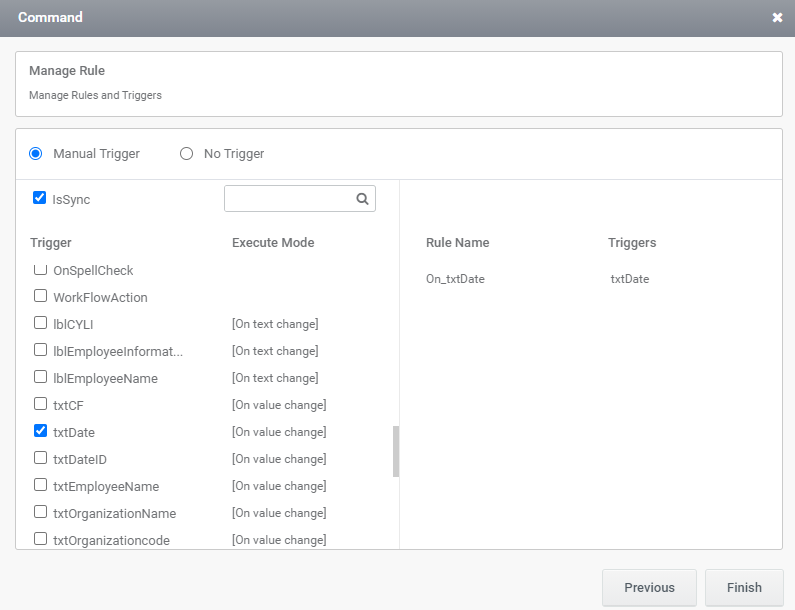Select the No Trigger option
This screenshot has height=610, width=795.
tap(187, 154)
